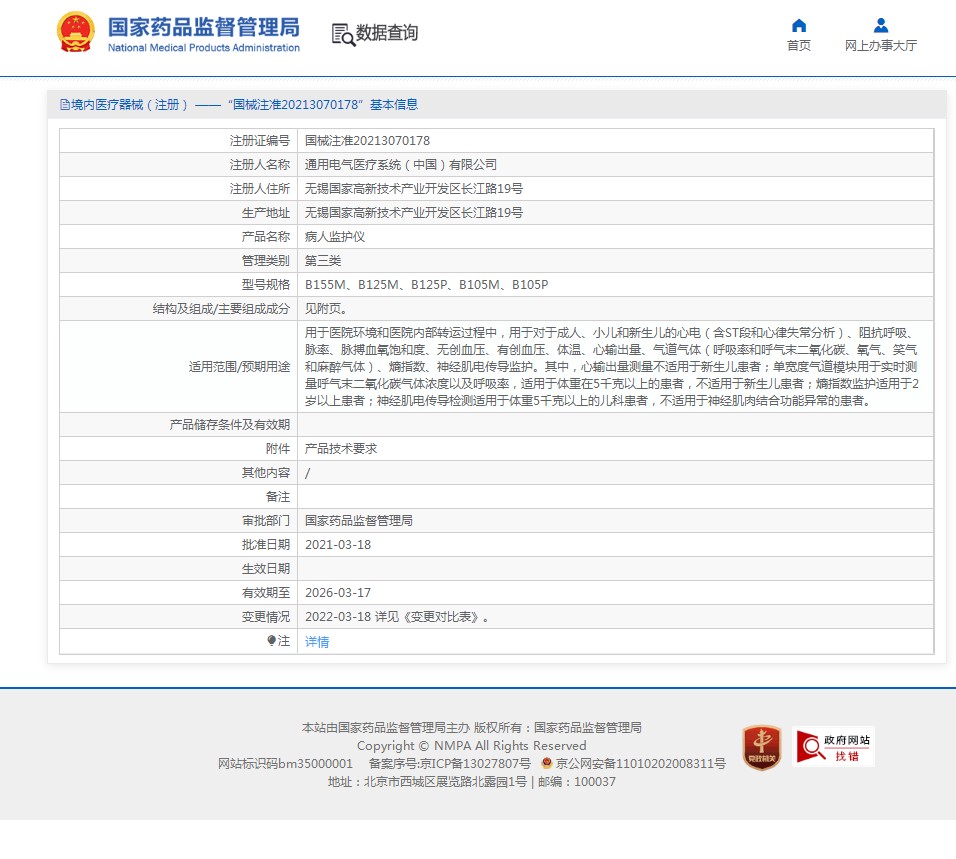The height and width of the screenshot is (859, 956).
Task: Click the 党政机关 red shield badge
Action: click(762, 747)
